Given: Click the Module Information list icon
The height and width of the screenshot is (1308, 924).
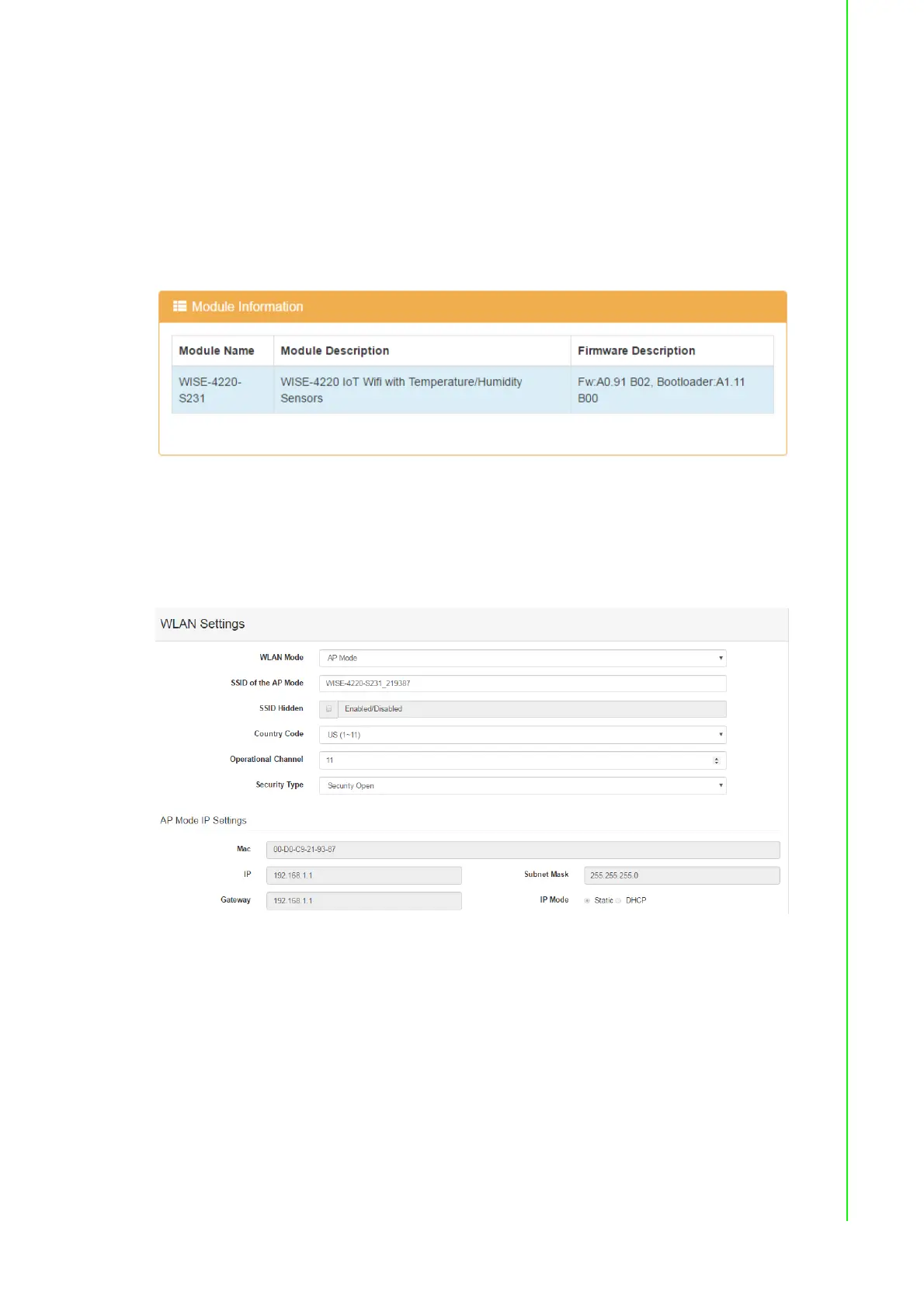Looking at the screenshot, I should (179, 306).
